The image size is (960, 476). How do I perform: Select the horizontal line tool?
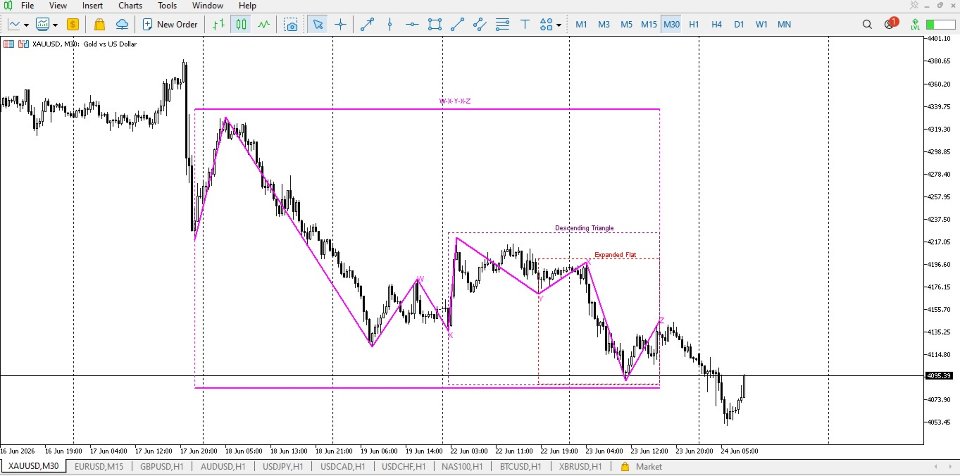pos(412,25)
